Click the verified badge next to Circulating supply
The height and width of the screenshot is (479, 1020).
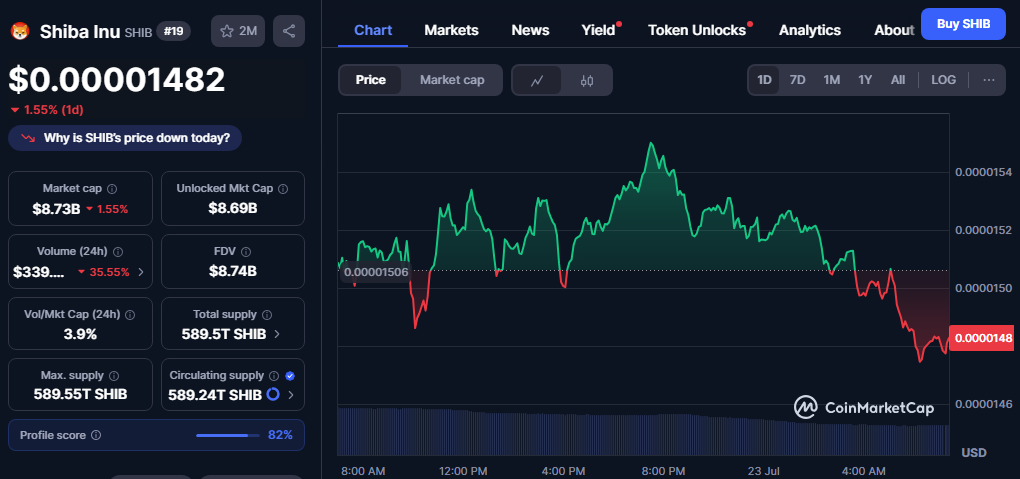coord(290,376)
